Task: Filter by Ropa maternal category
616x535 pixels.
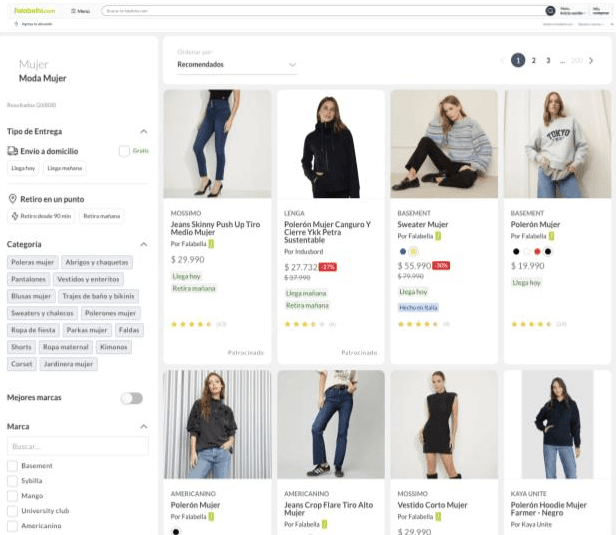Action: [66, 347]
